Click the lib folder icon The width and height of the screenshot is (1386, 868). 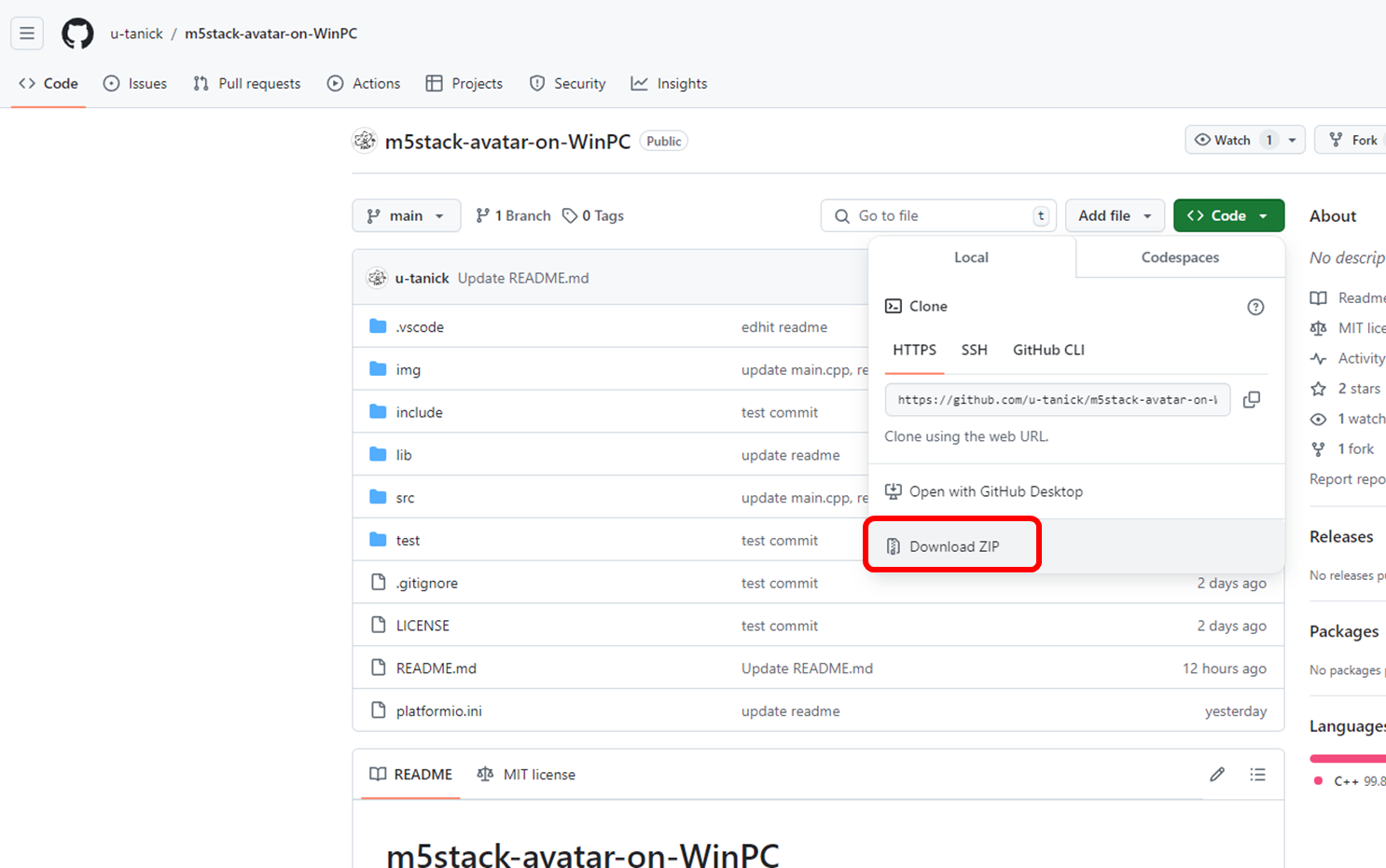coord(378,454)
